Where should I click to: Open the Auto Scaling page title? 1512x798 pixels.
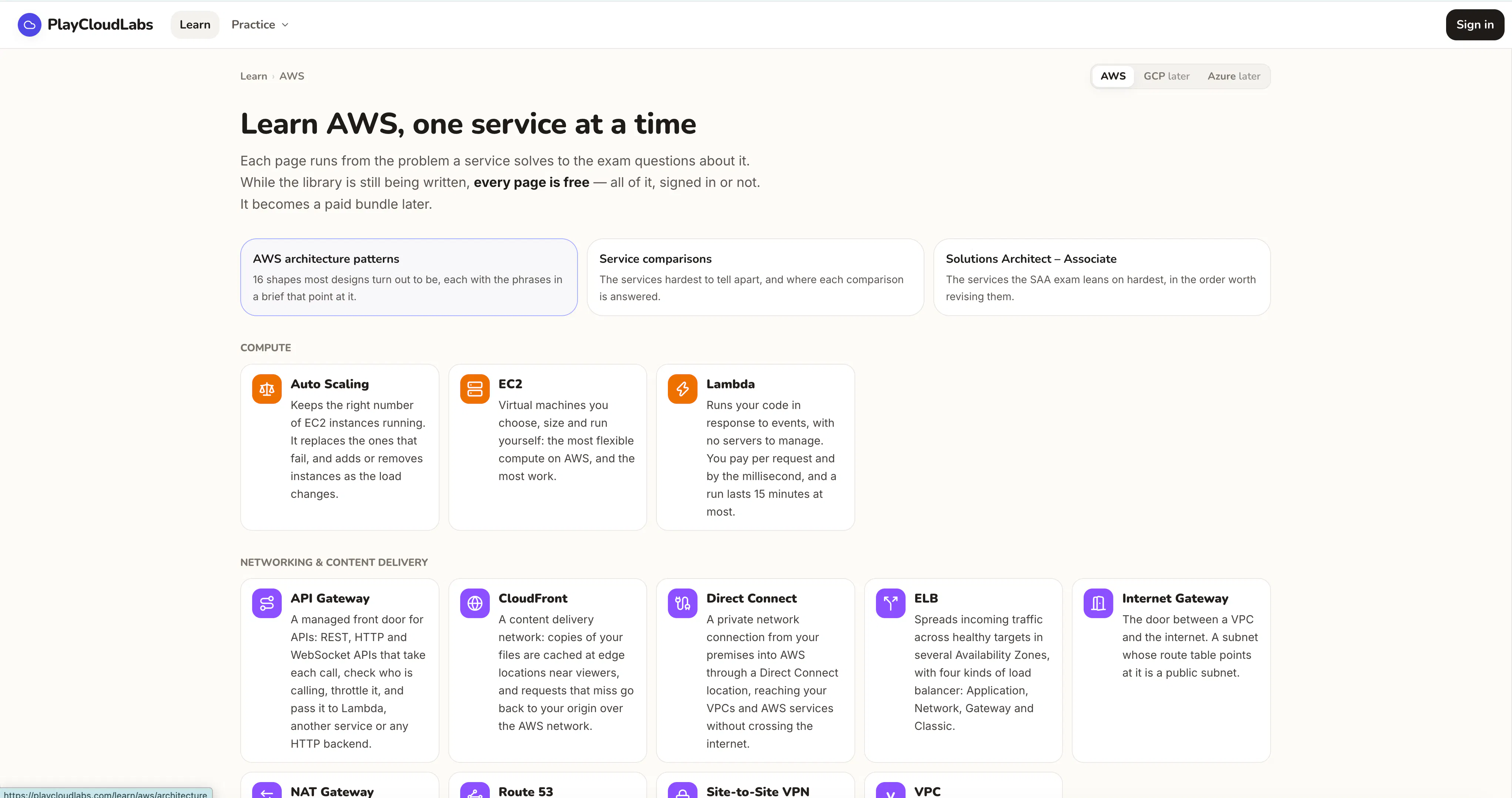330,384
